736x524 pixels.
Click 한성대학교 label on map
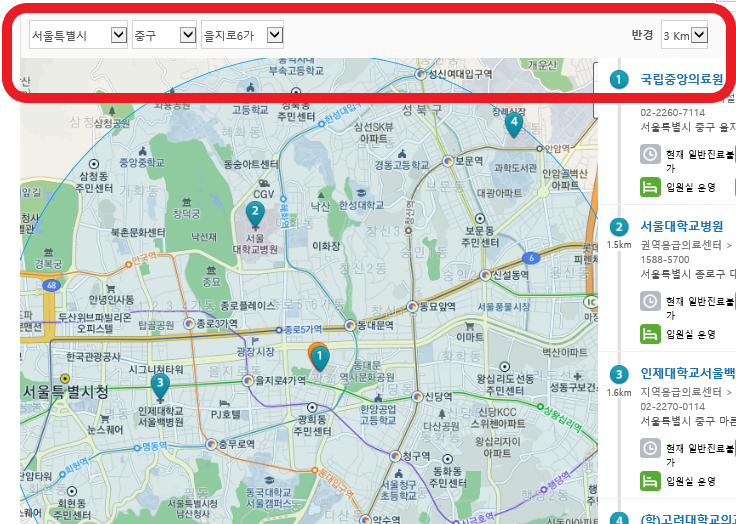(x=361, y=205)
